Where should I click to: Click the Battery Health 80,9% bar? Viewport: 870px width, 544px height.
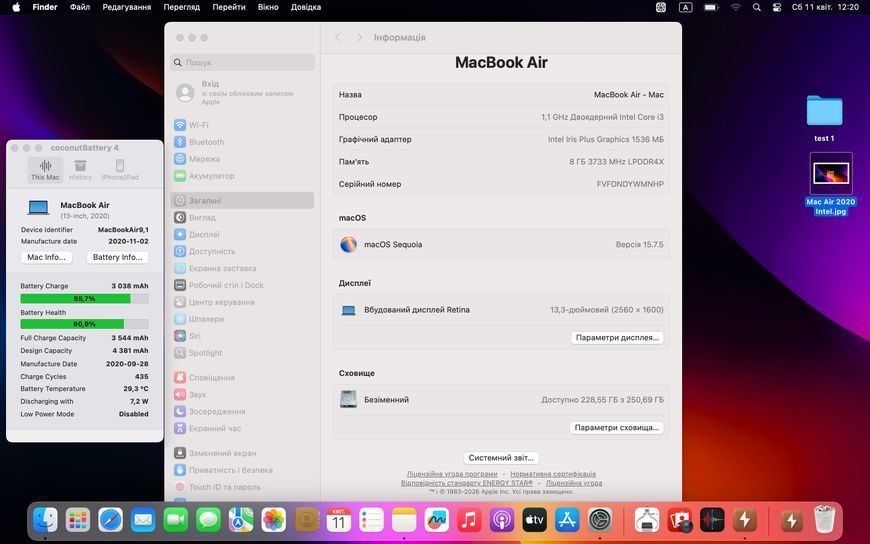point(84,324)
